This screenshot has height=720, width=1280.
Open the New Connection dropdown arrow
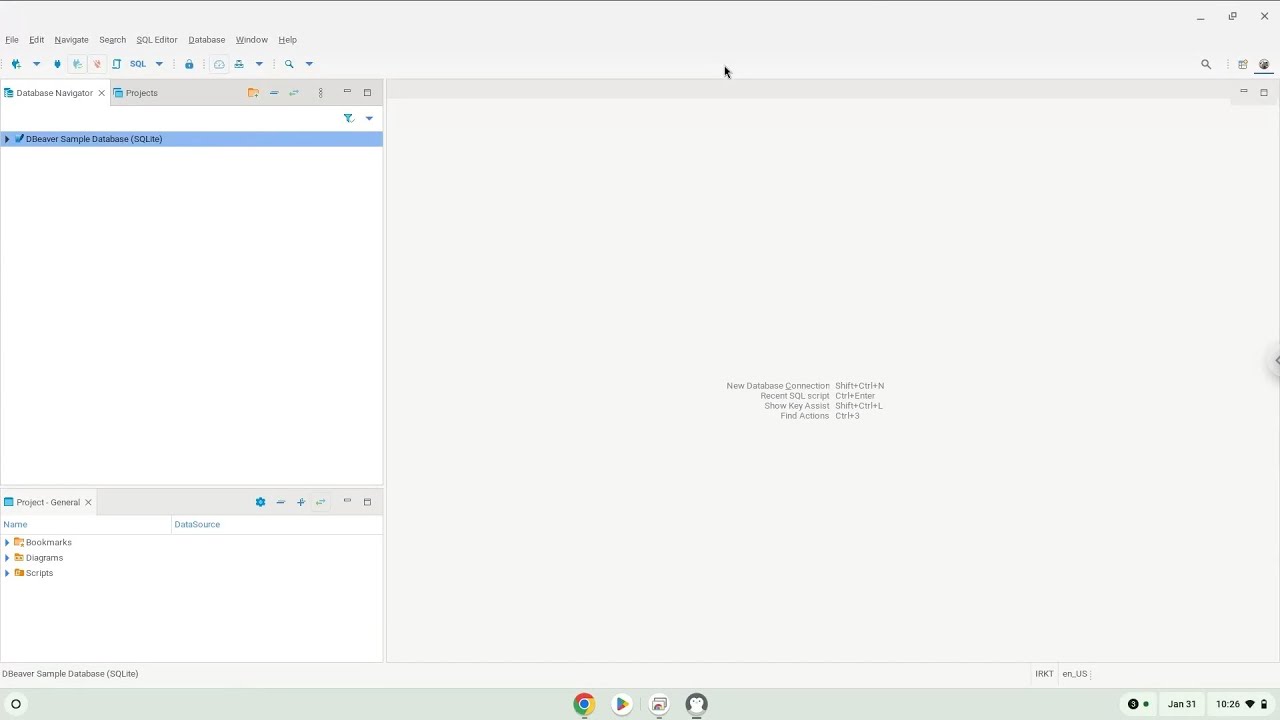(x=36, y=64)
